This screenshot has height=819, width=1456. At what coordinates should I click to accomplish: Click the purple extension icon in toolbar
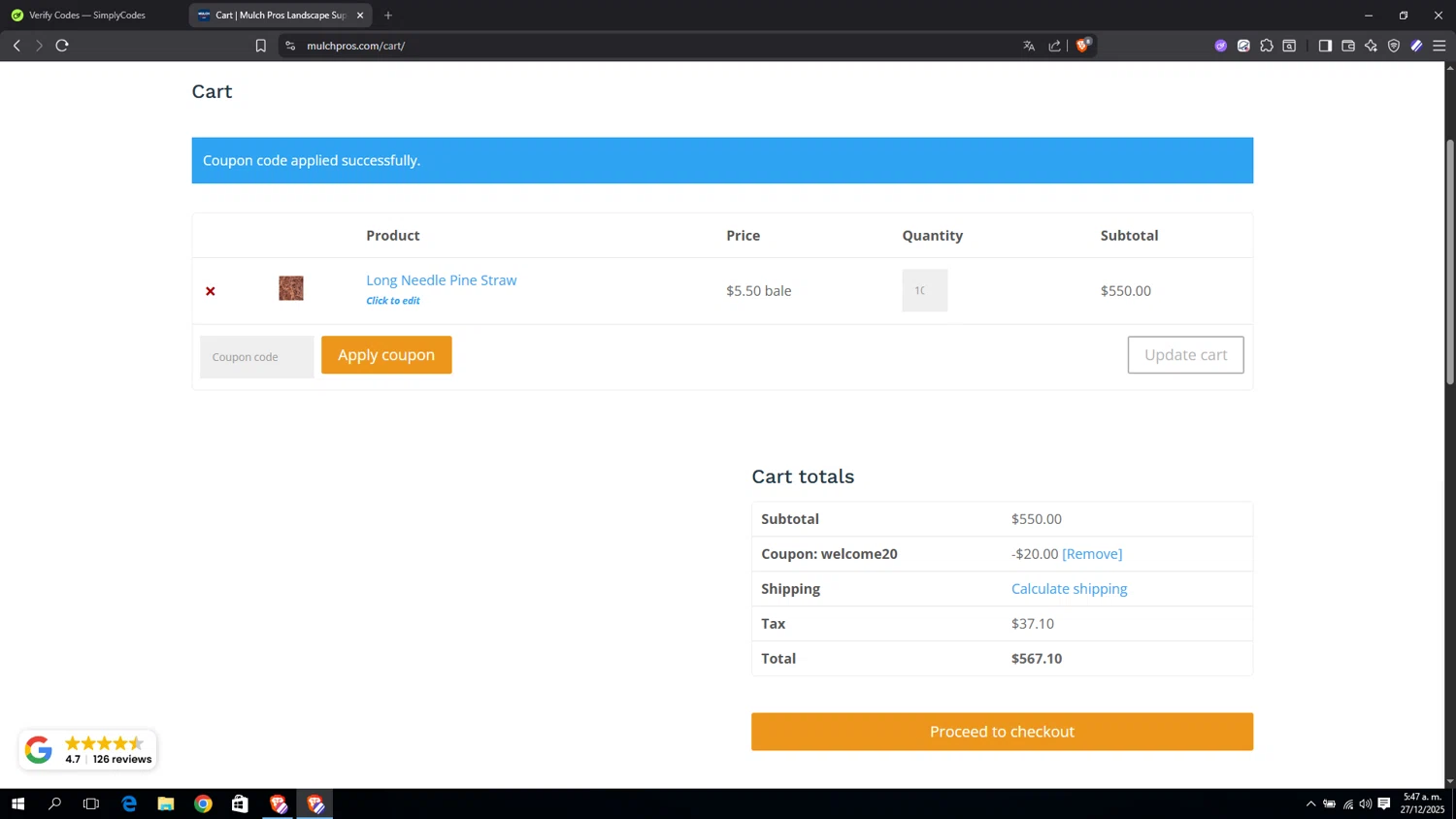(1221, 46)
